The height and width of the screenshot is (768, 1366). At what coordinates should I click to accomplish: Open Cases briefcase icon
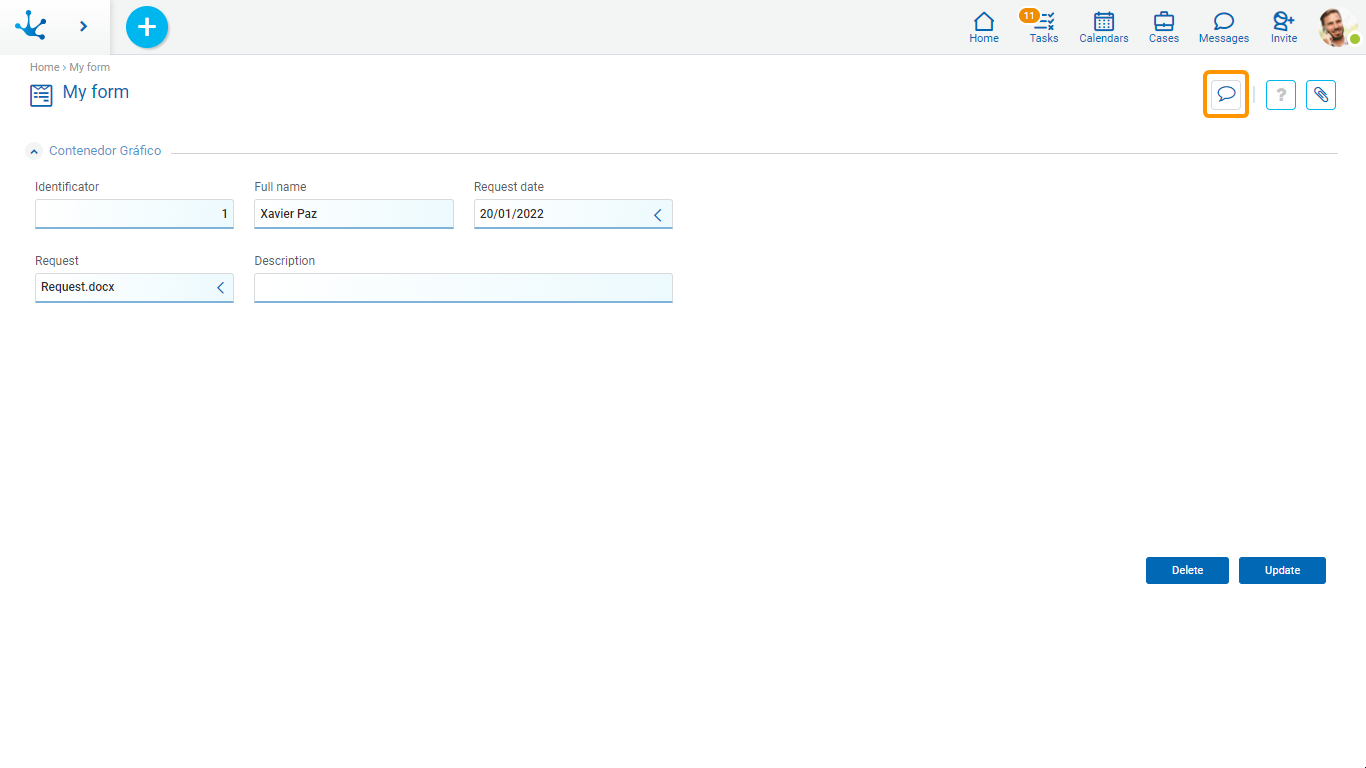[x=1164, y=27]
